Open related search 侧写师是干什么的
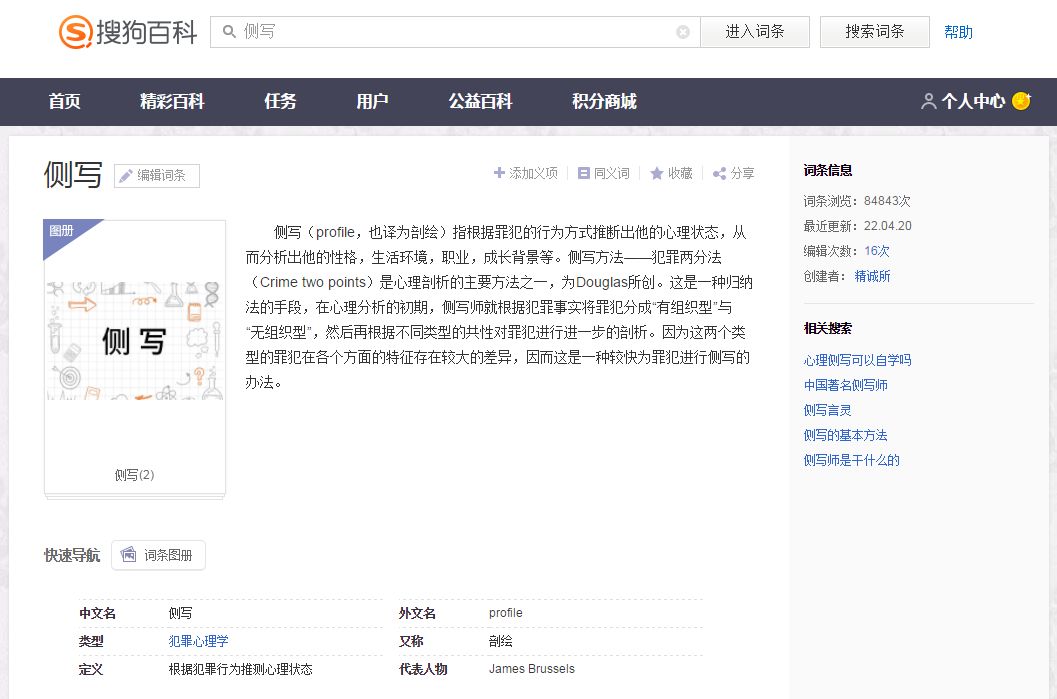Viewport: 1057px width, 699px height. click(x=851, y=460)
